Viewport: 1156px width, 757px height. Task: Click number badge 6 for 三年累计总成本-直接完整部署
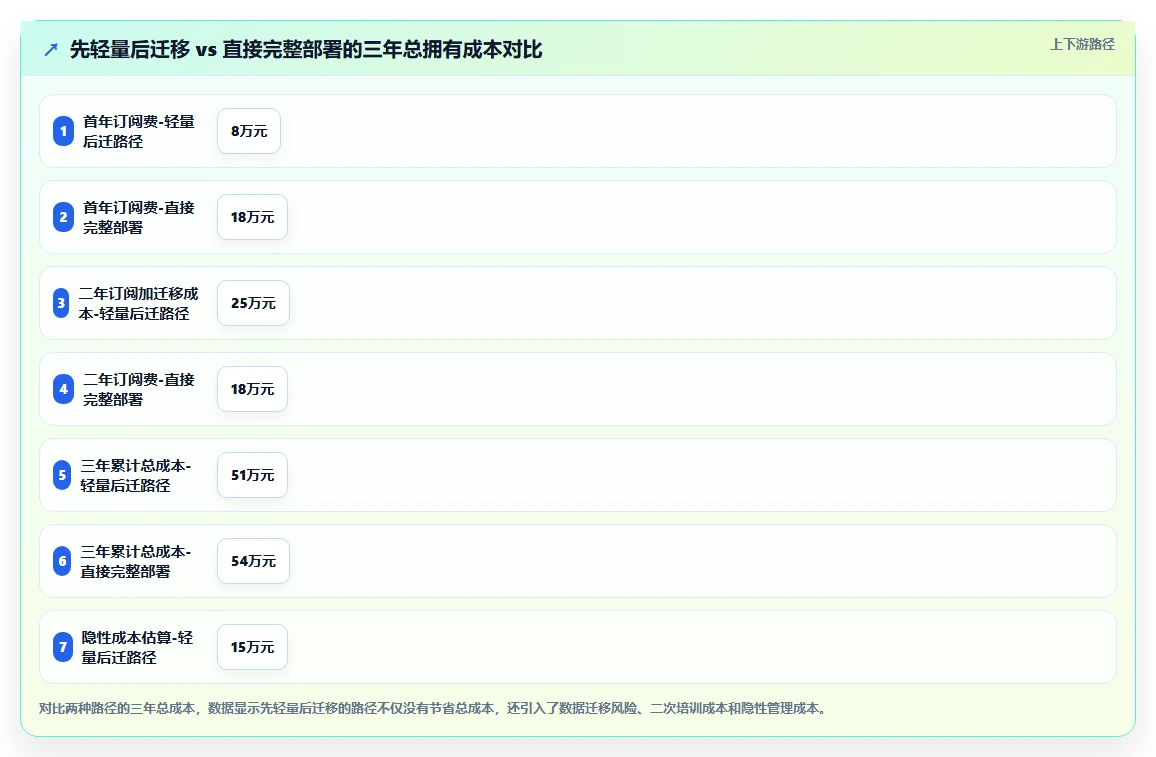(x=62, y=561)
